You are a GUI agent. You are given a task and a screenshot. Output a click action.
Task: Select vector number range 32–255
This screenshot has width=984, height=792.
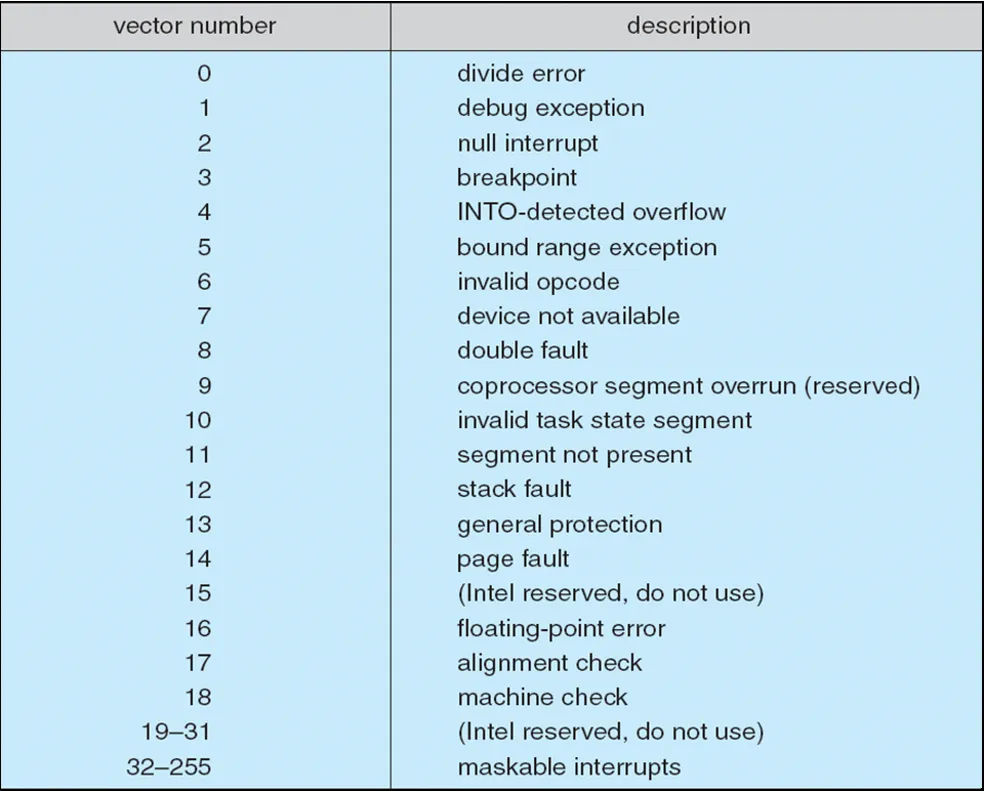168,767
